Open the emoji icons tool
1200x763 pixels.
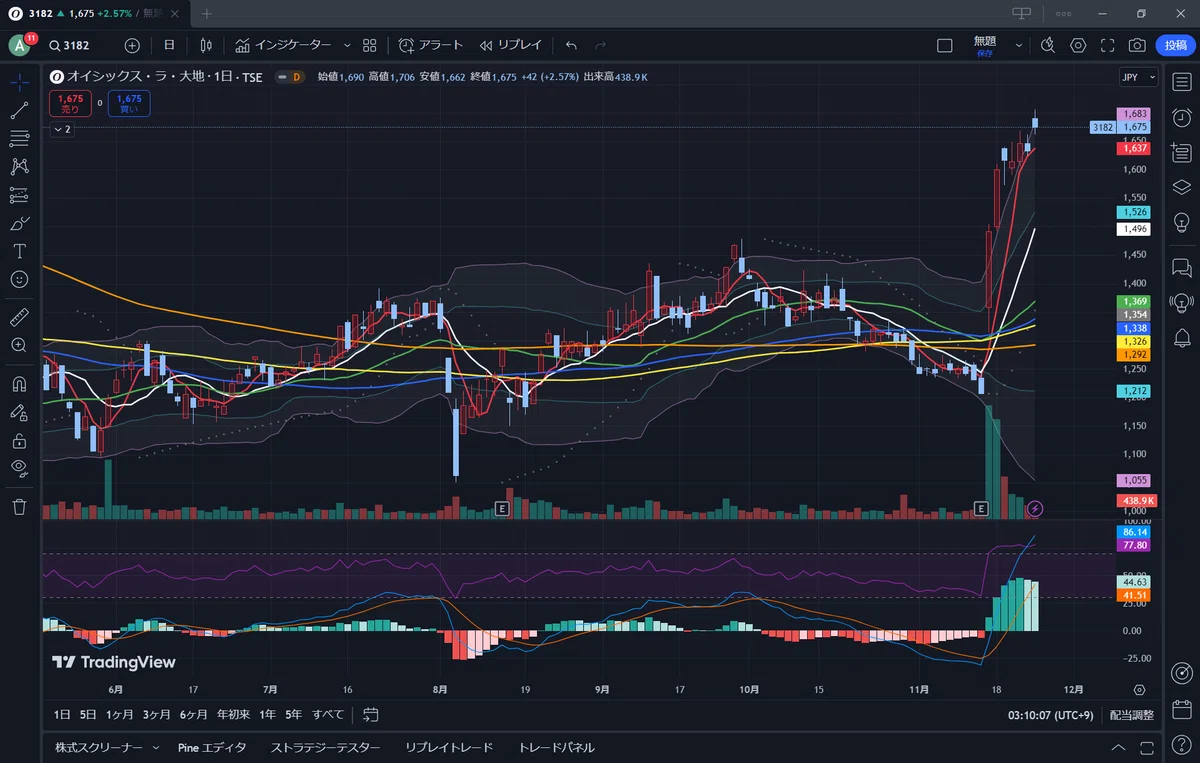[19, 279]
